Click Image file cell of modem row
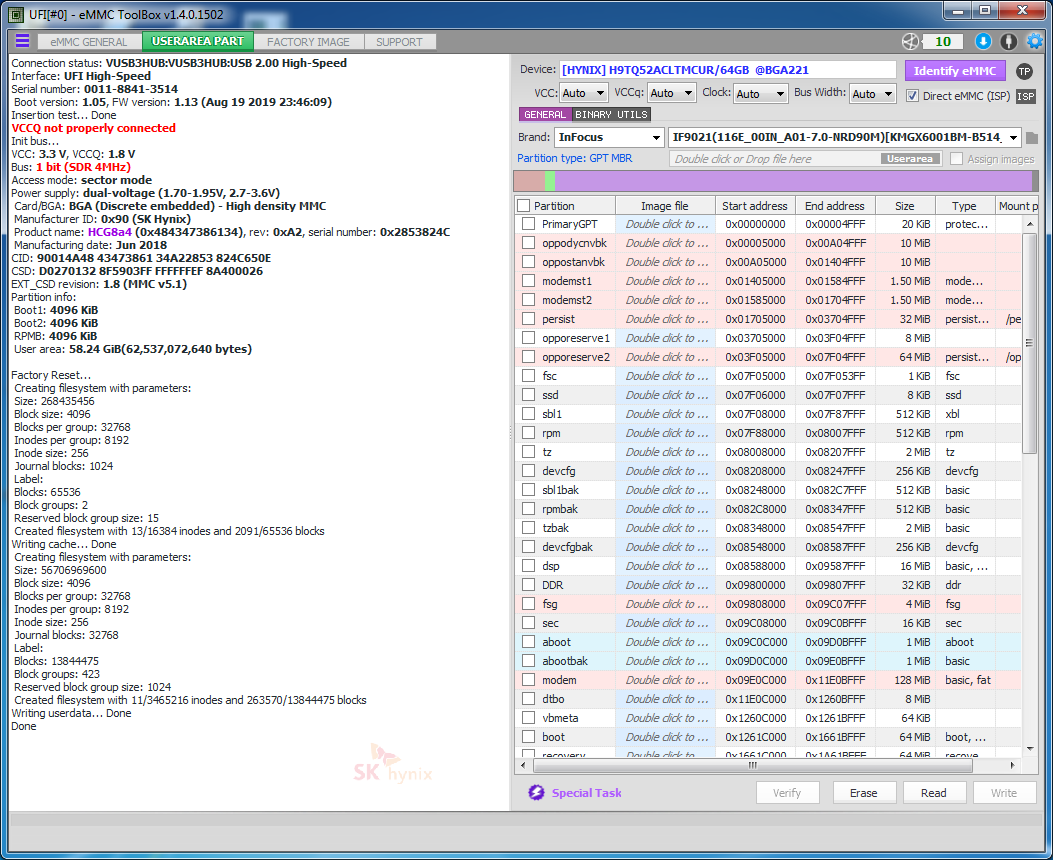Image resolution: width=1053 pixels, height=860 pixels. pyautogui.click(x=666, y=680)
